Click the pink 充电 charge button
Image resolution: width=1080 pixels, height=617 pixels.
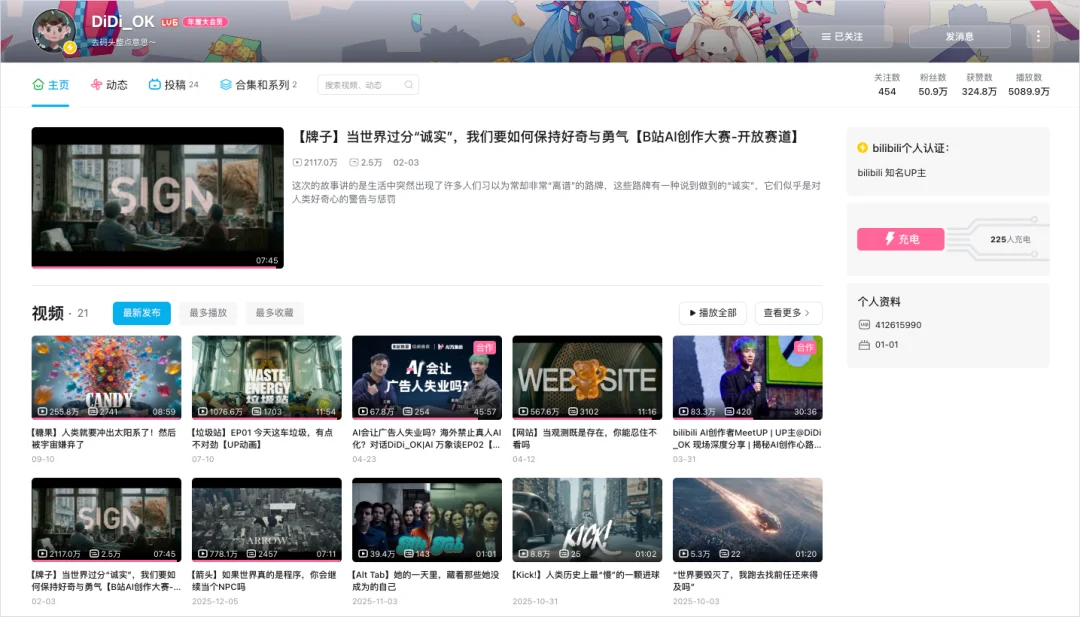point(900,239)
